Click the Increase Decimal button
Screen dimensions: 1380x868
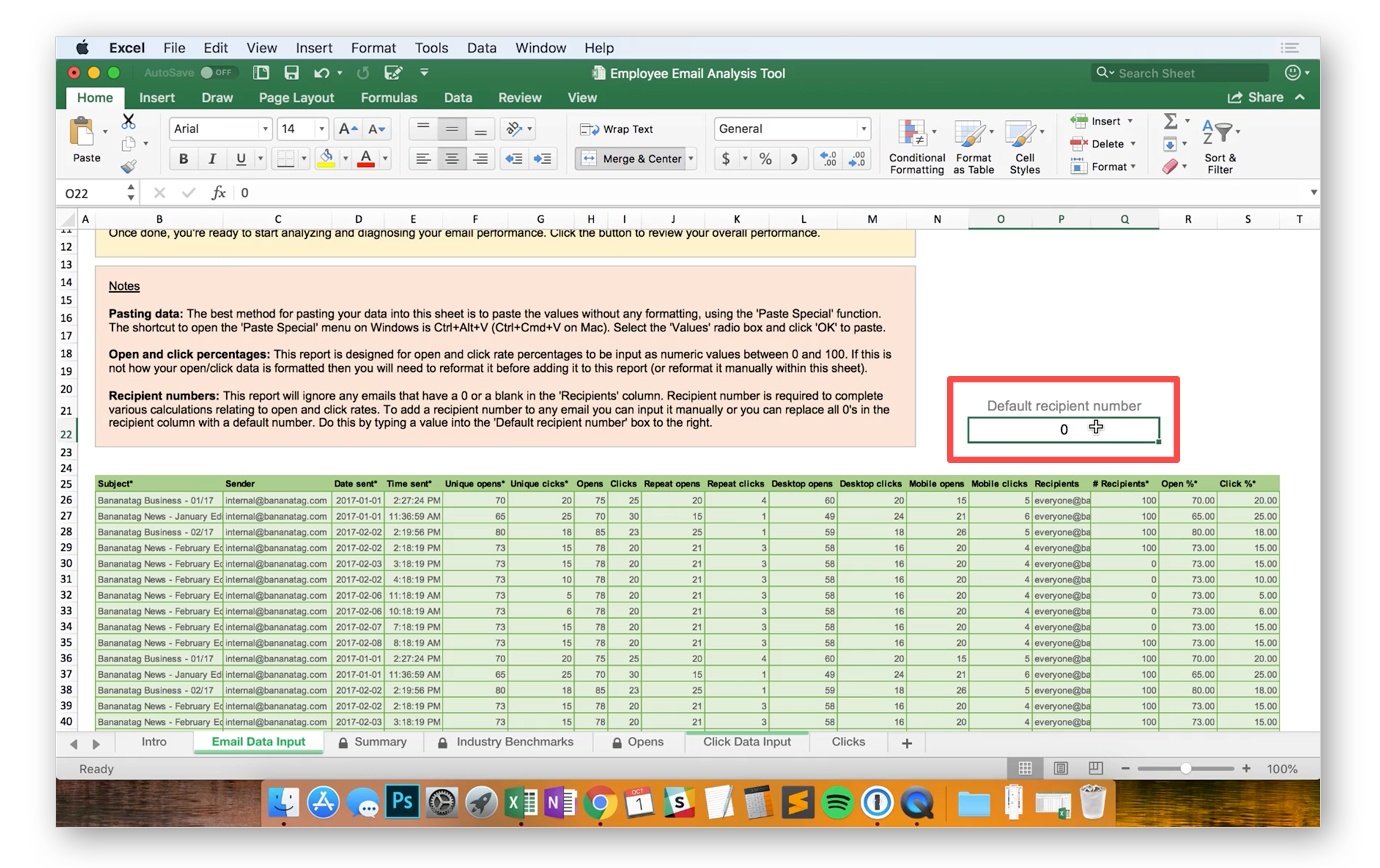pos(827,159)
